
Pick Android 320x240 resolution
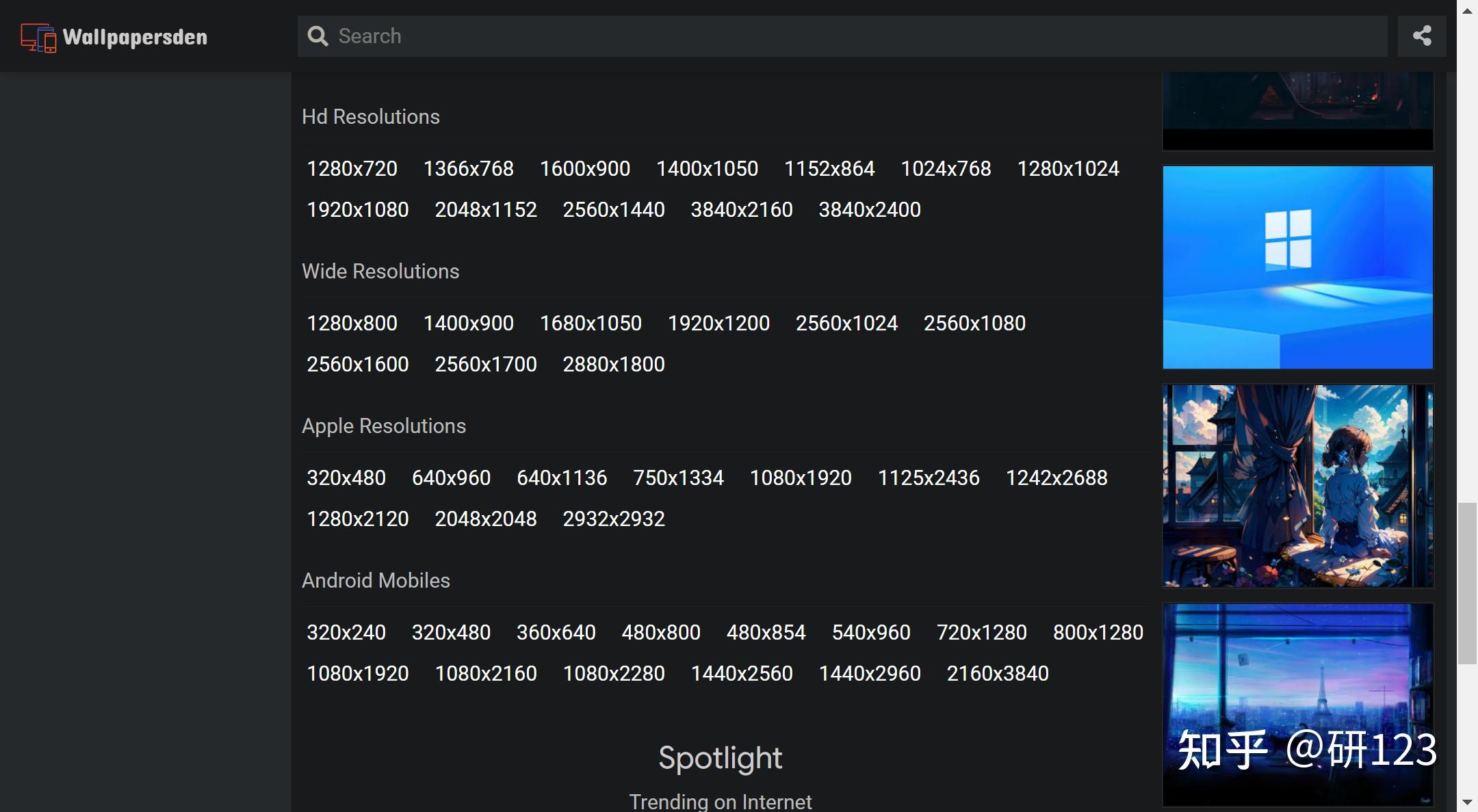pyautogui.click(x=346, y=633)
